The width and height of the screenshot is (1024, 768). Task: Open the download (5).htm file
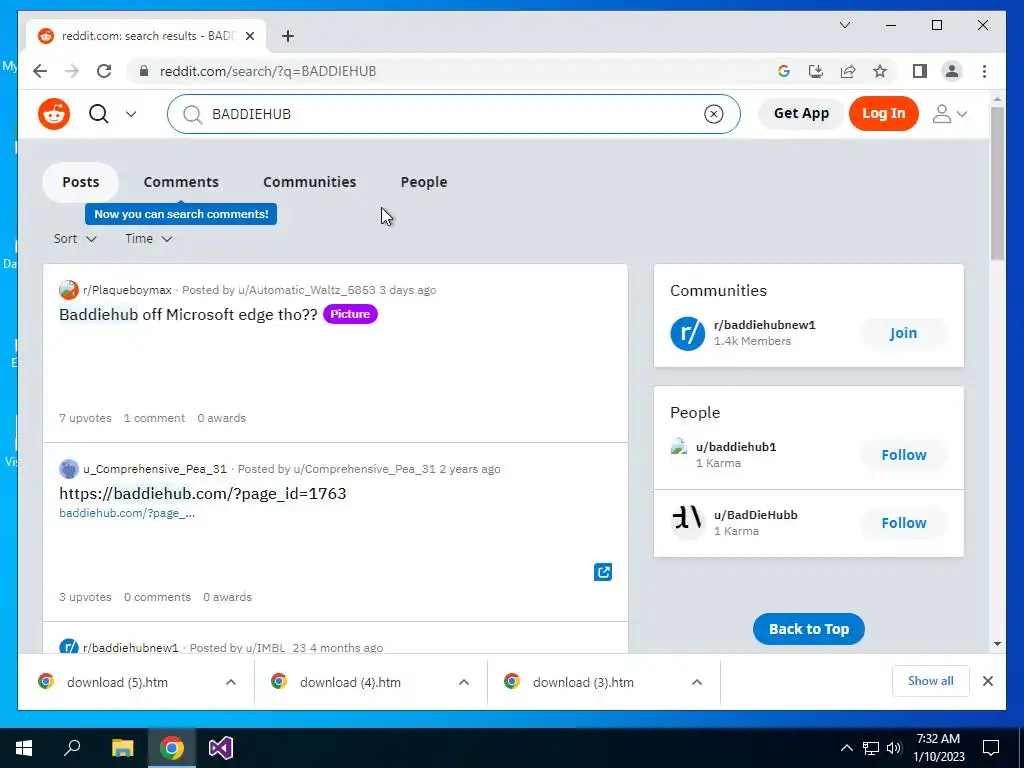click(118, 682)
